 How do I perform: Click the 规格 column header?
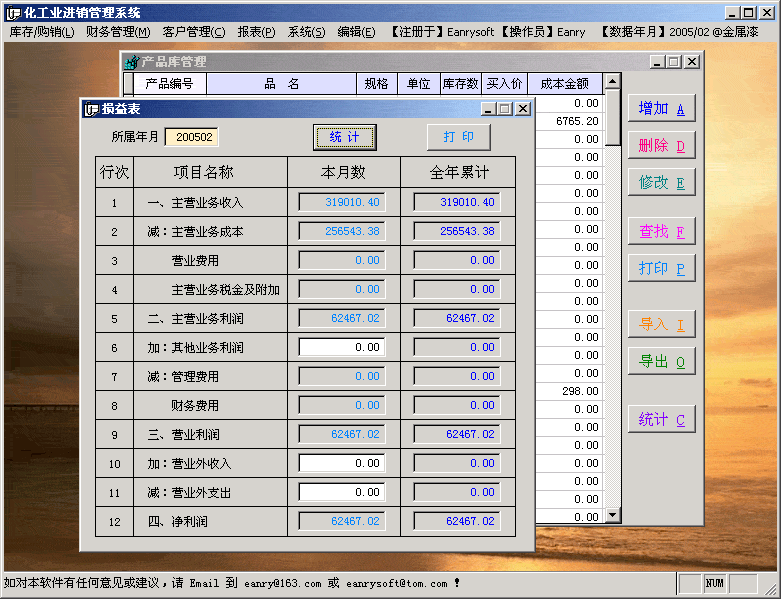(377, 84)
